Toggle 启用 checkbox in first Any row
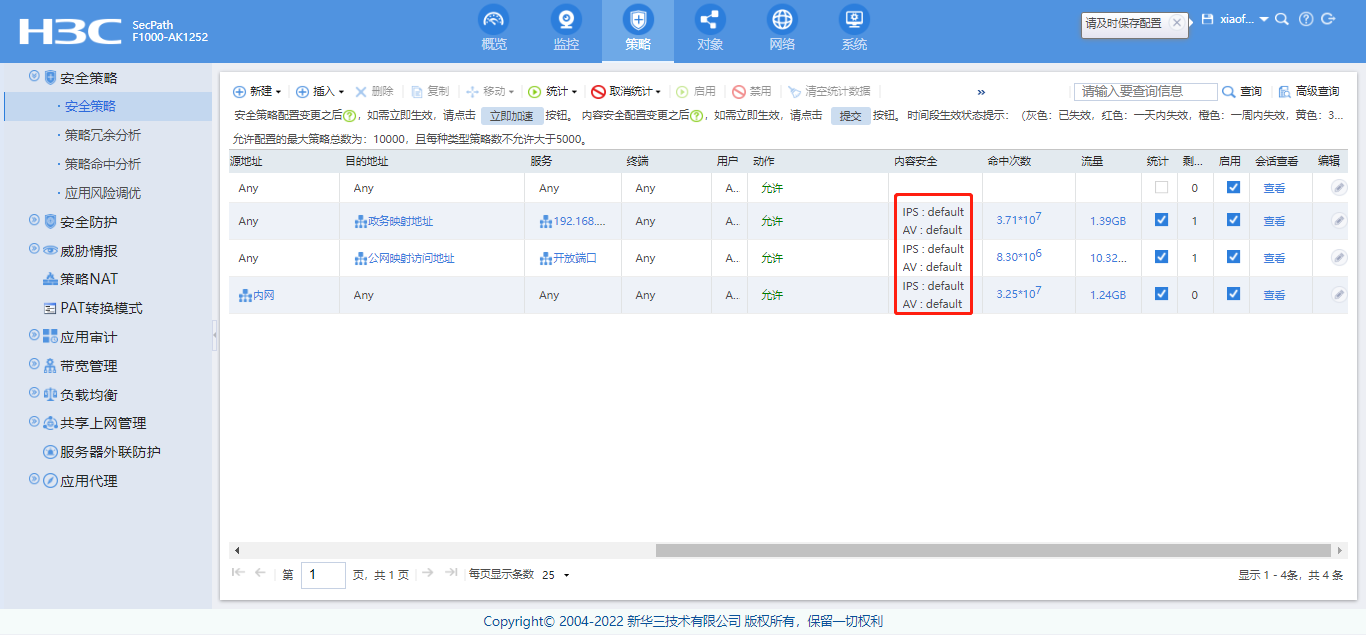 (1233, 187)
